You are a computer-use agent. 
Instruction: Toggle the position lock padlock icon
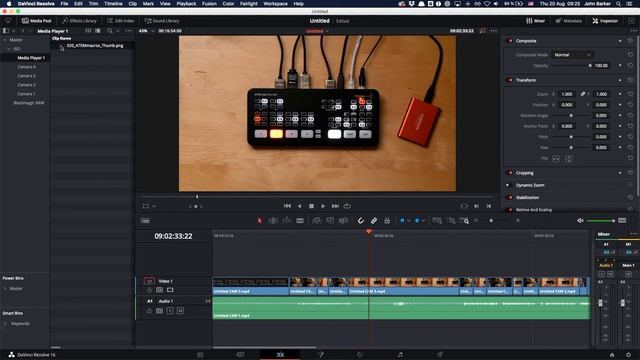pos(387,220)
